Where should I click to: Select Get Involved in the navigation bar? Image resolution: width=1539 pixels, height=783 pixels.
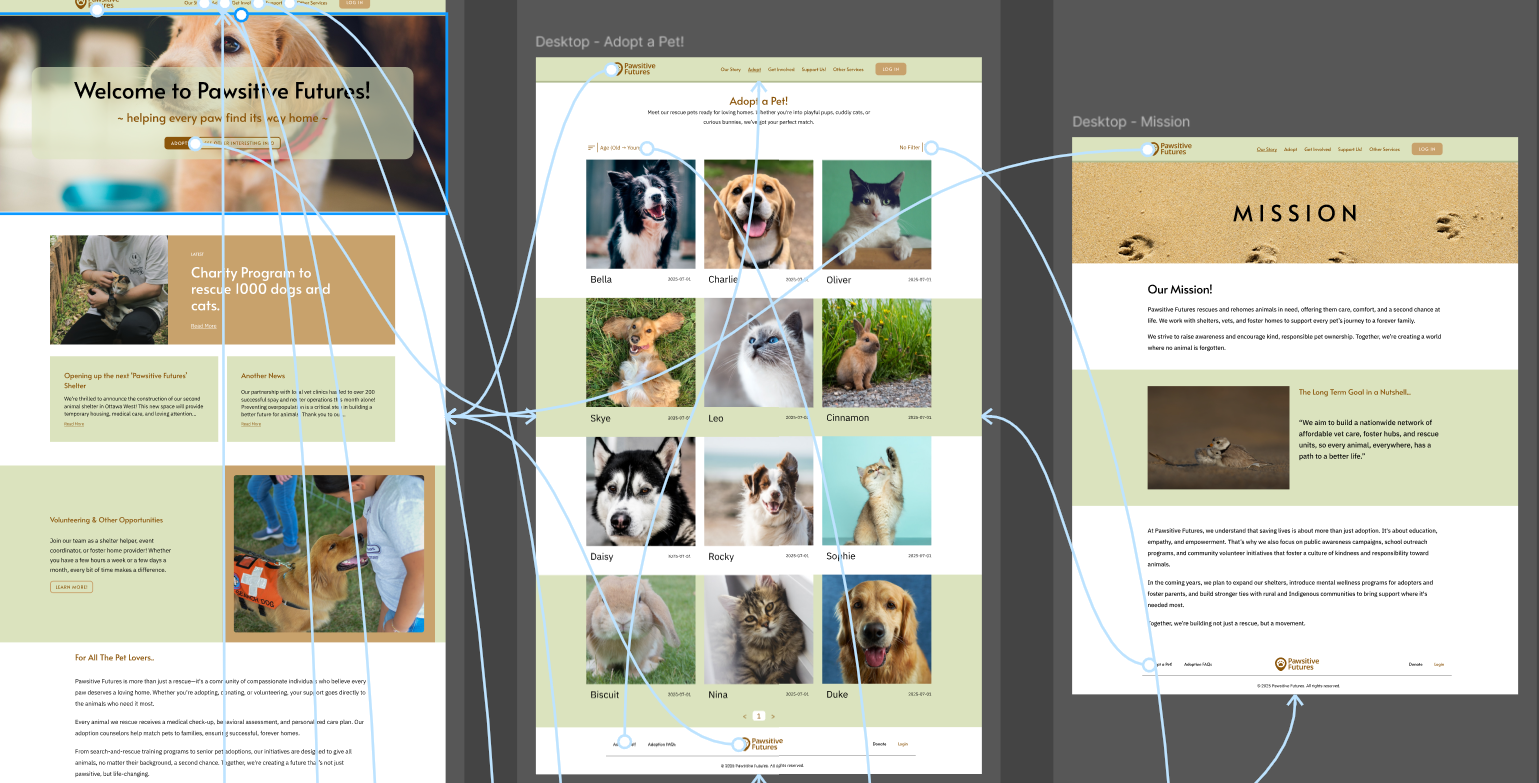pyautogui.click(x=781, y=69)
